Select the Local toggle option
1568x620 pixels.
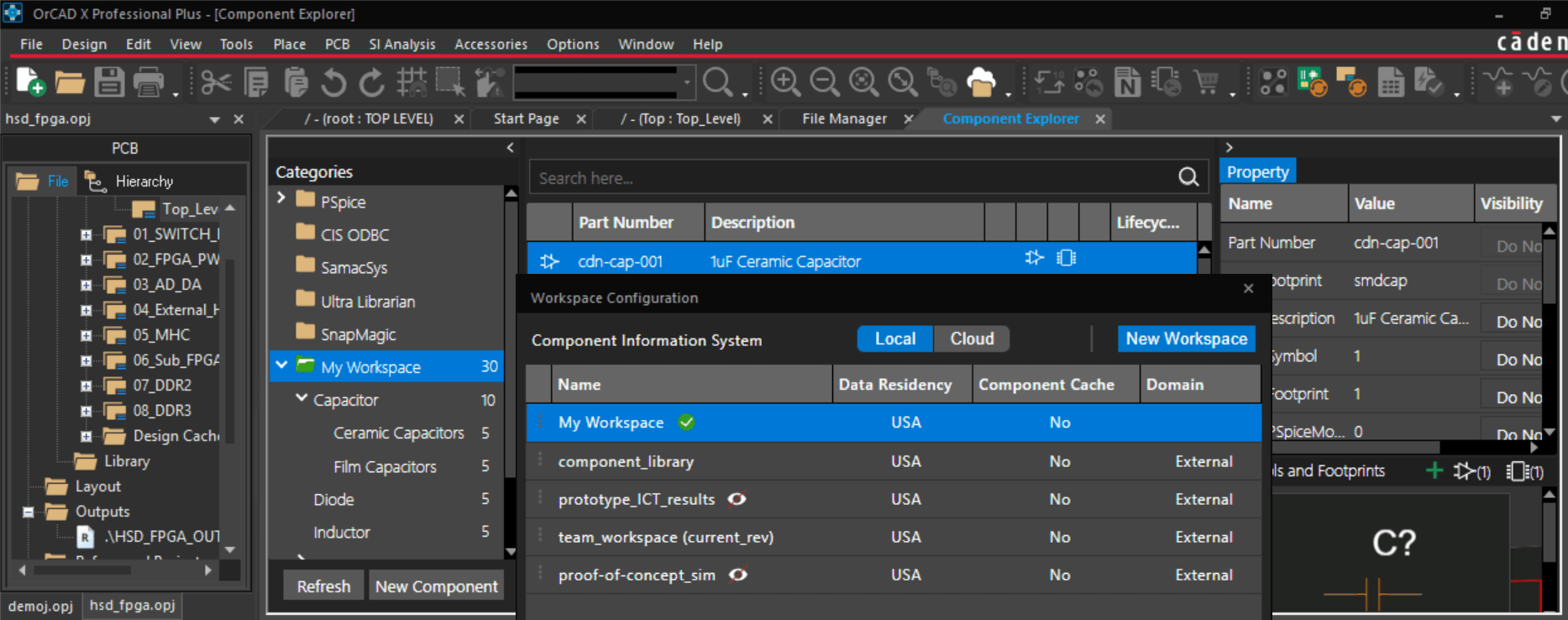[895, 339]
